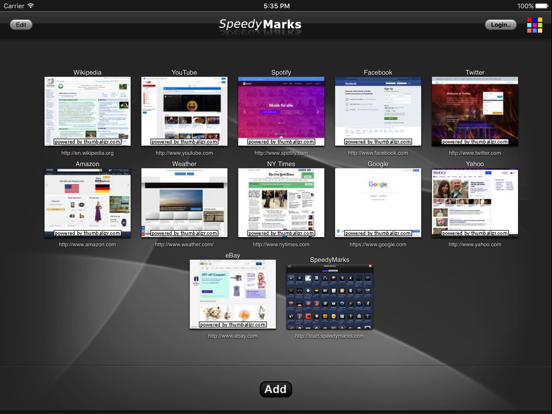Screen dimensions: 552x414
Task: Open the Yahoo bookmark thumbnail
Action: (x=475, y=203)
